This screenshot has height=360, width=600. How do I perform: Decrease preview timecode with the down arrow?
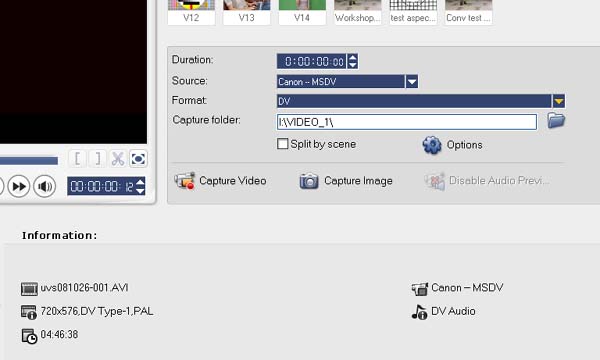140,191
